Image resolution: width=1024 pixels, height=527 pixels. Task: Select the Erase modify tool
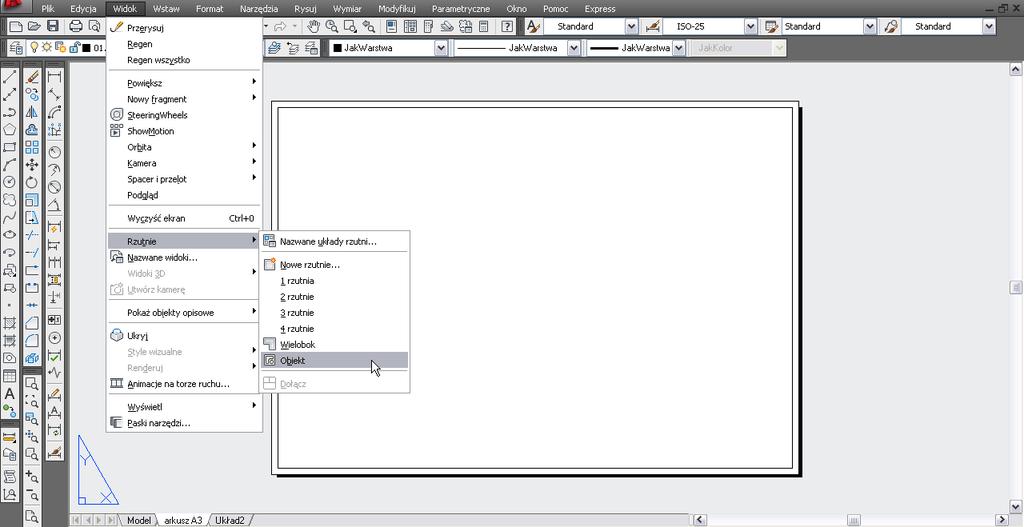coord(31,77)
